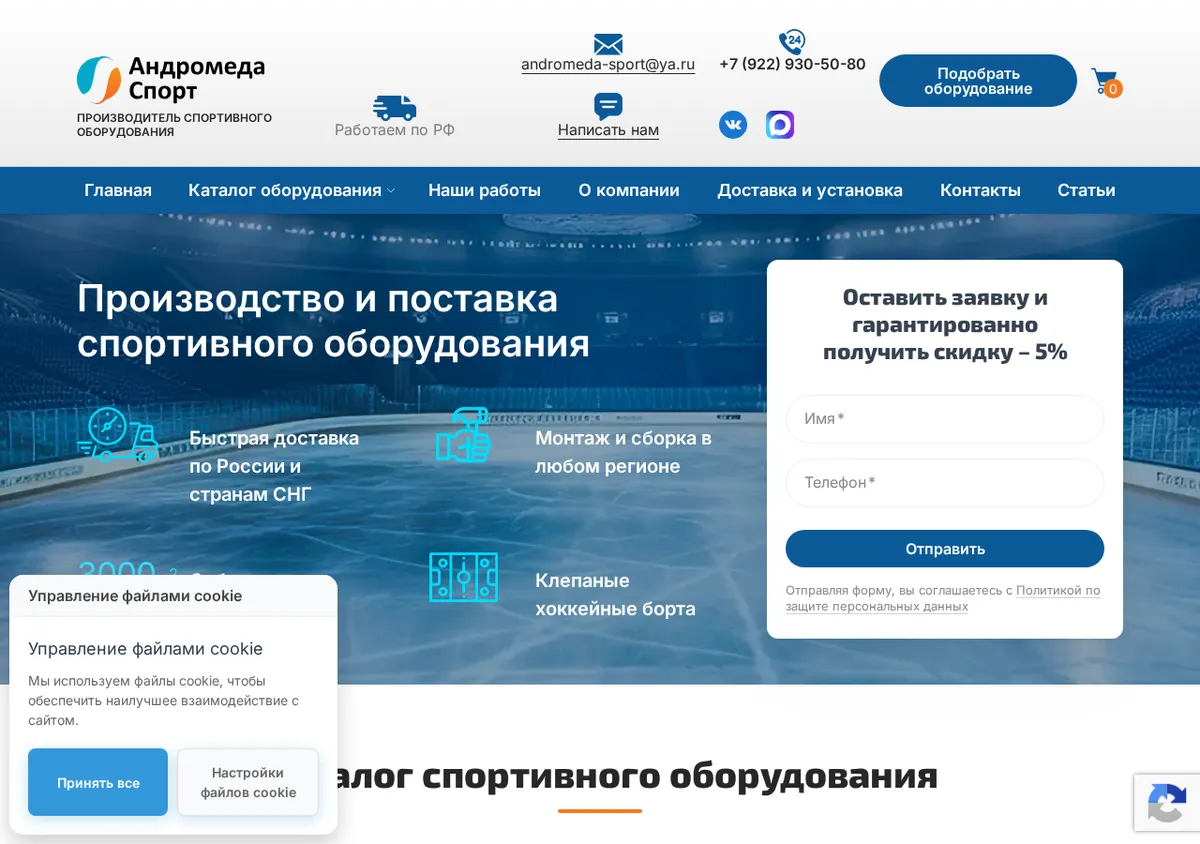
Task: Click the Андромеда Спорт logo
Action: point(171,80)
